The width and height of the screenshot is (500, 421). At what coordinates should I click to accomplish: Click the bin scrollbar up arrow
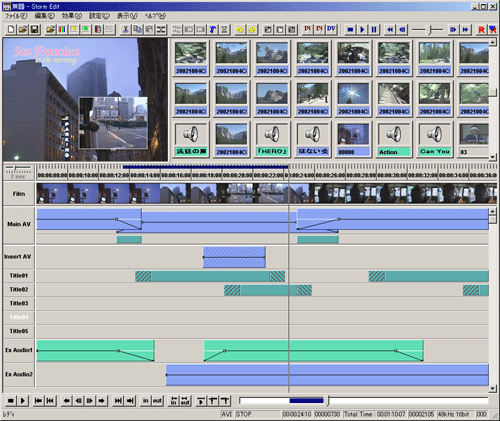(x=493, y=42)
